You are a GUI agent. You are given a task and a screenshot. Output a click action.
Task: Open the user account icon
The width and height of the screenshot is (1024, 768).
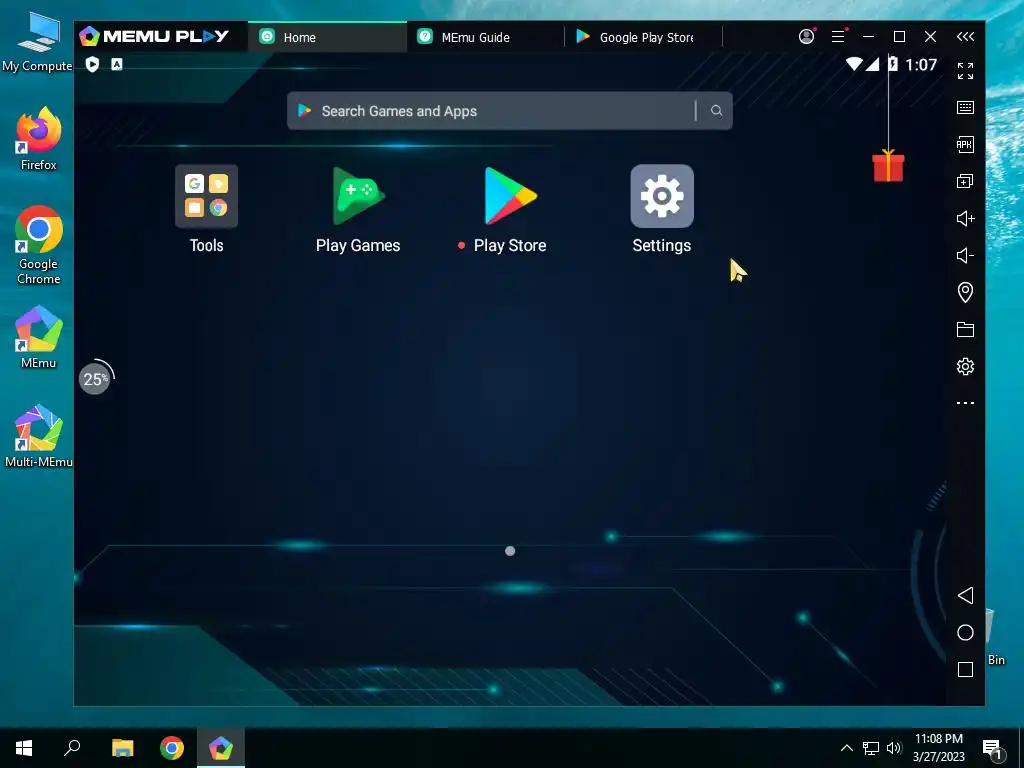pos(807,37)
